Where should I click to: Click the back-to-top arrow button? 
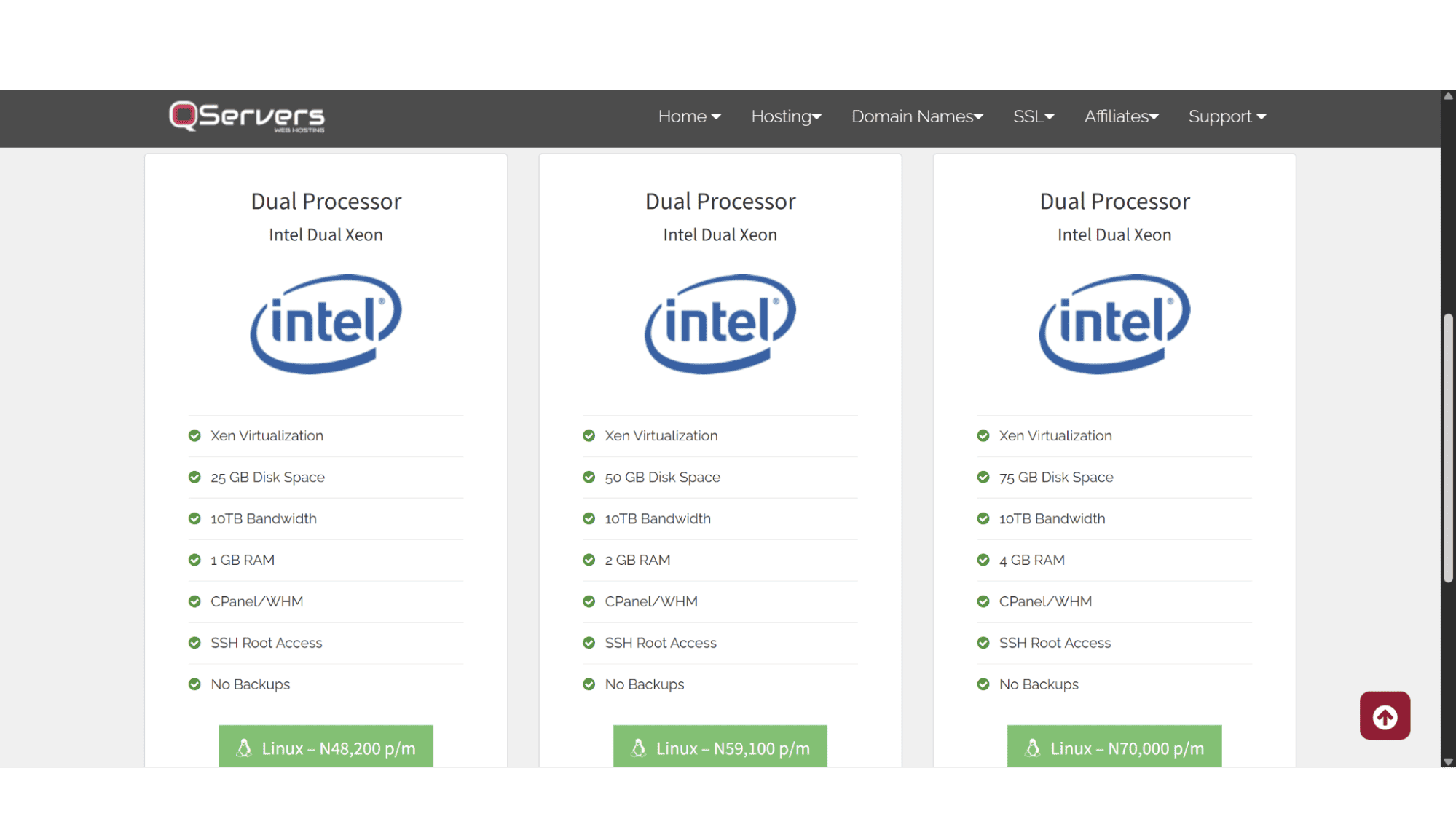[x=1385, y=716]
